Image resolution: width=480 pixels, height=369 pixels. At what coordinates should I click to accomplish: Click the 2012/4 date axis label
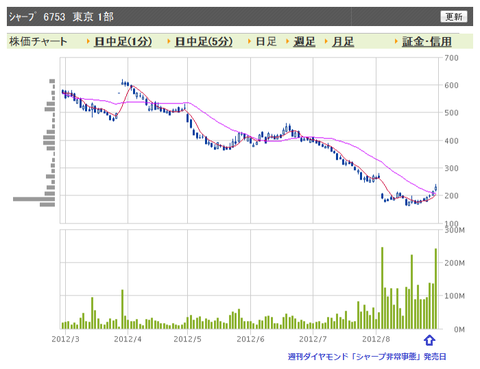pos(128,339)
